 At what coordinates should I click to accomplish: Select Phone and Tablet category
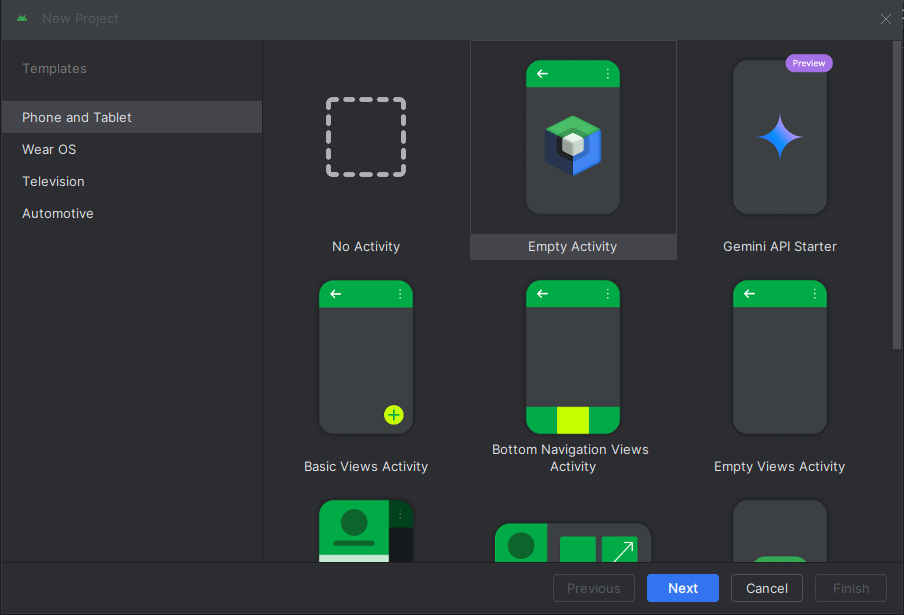click(132, 117)
